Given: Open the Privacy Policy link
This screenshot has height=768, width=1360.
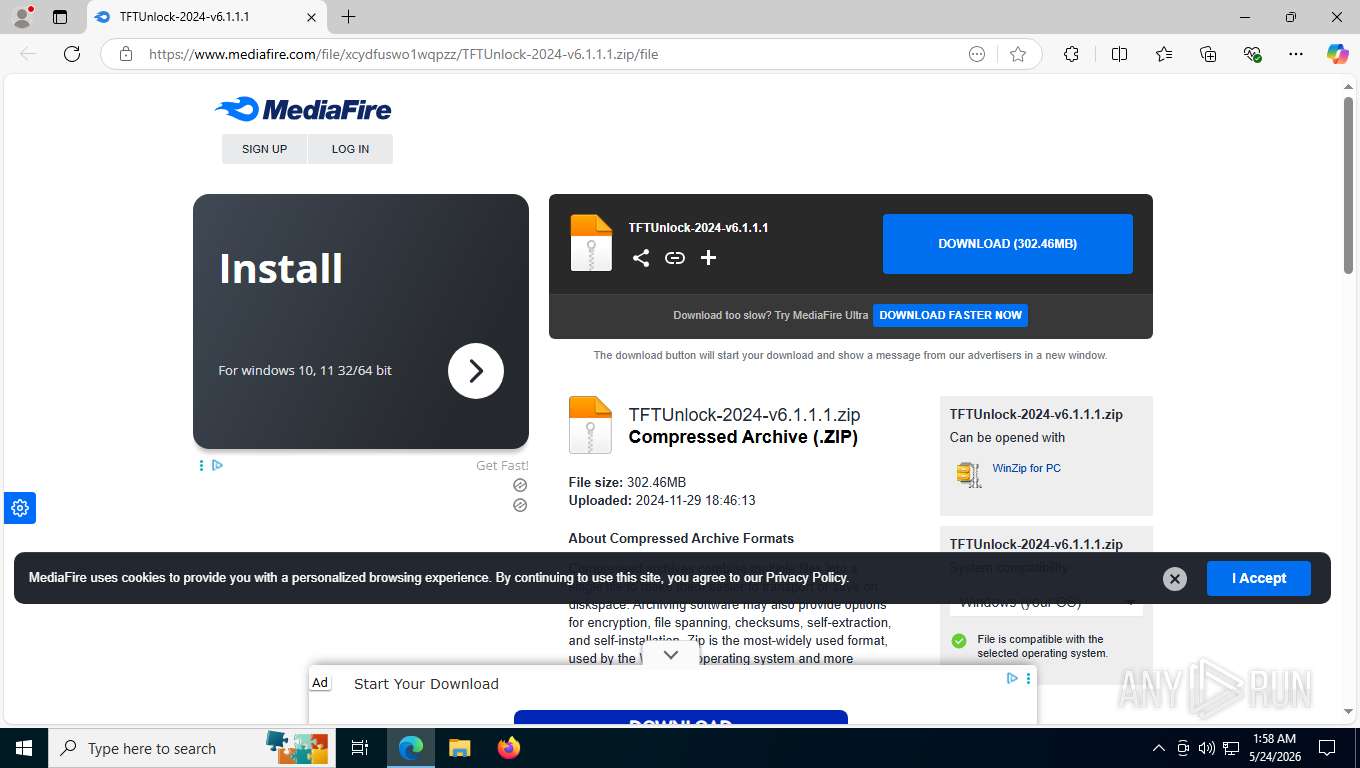Looking at the screenshot, I should pos(806,577).
